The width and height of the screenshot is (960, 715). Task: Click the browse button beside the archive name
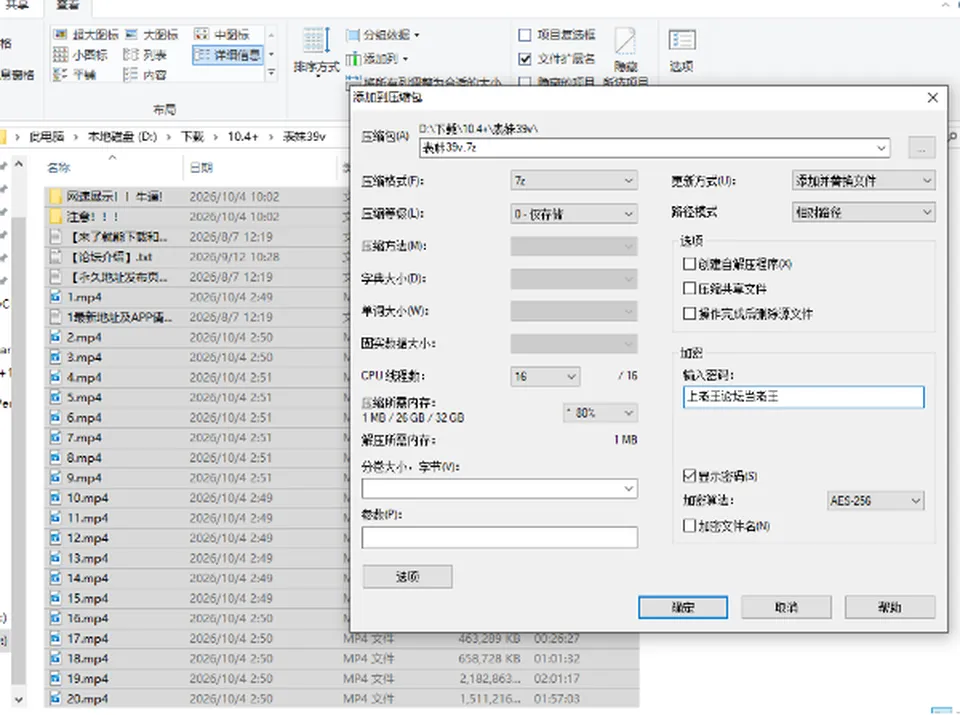tap(921, 148)
